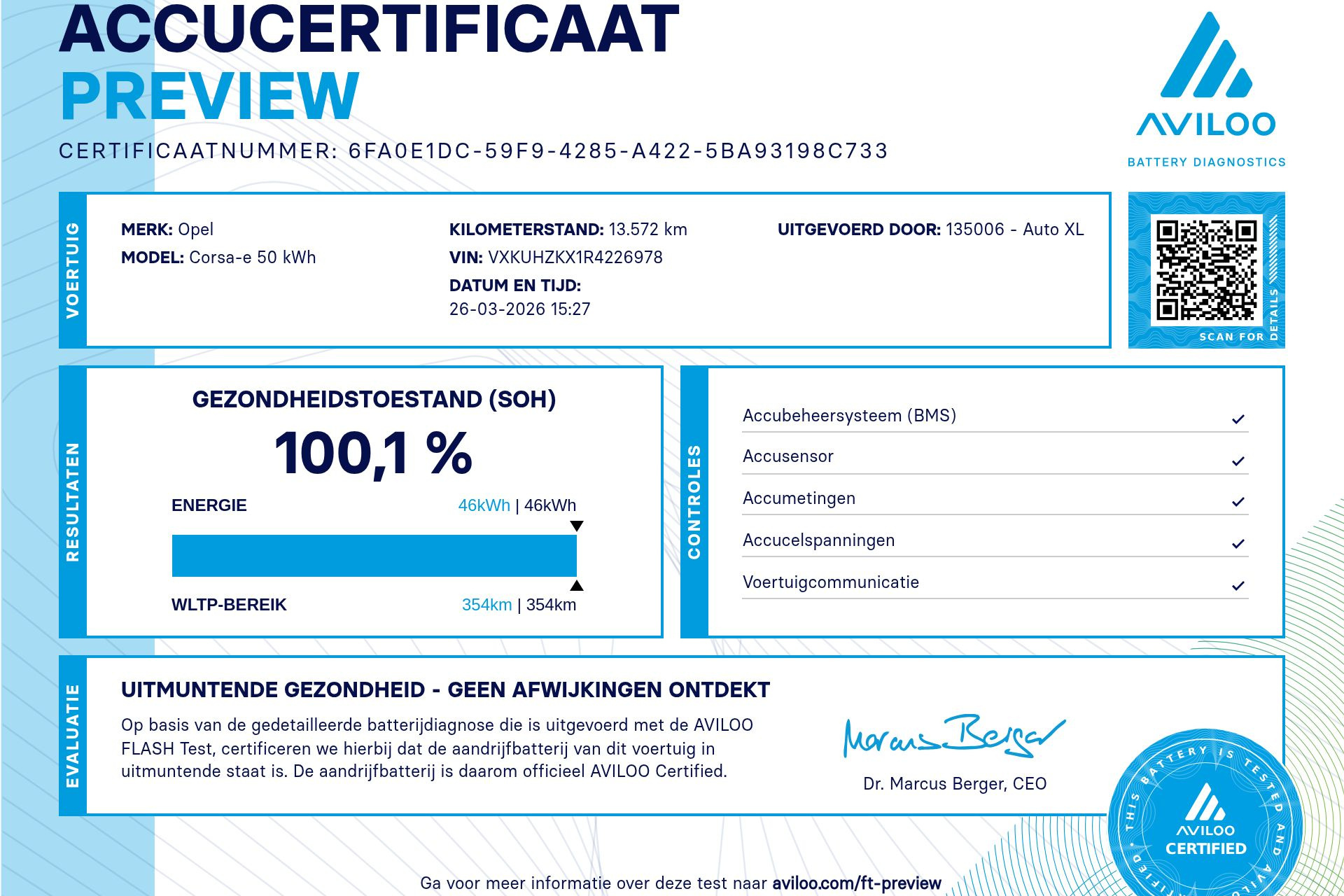Click the Accusensor checkmark
1344x896 pixels.
pyautogui.click(x=1238, y=461)
